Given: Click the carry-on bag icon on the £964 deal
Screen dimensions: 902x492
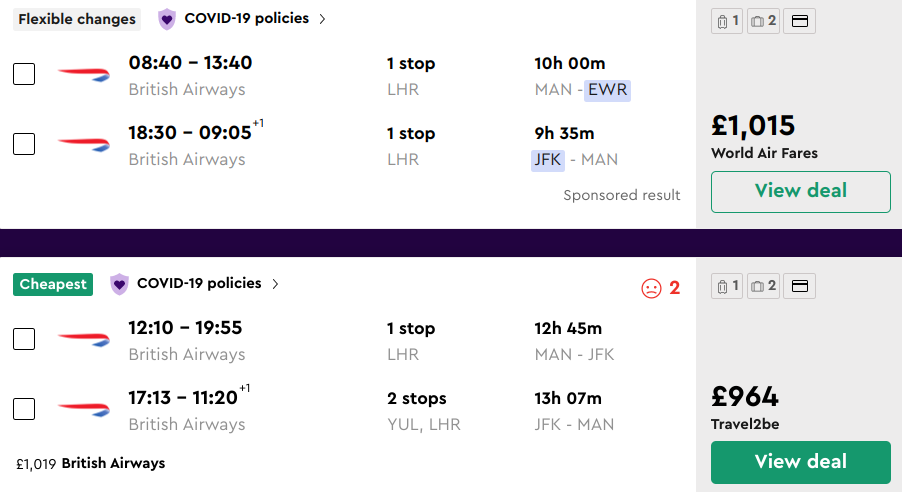Looking at the screenshot, I should coord(726,287).
